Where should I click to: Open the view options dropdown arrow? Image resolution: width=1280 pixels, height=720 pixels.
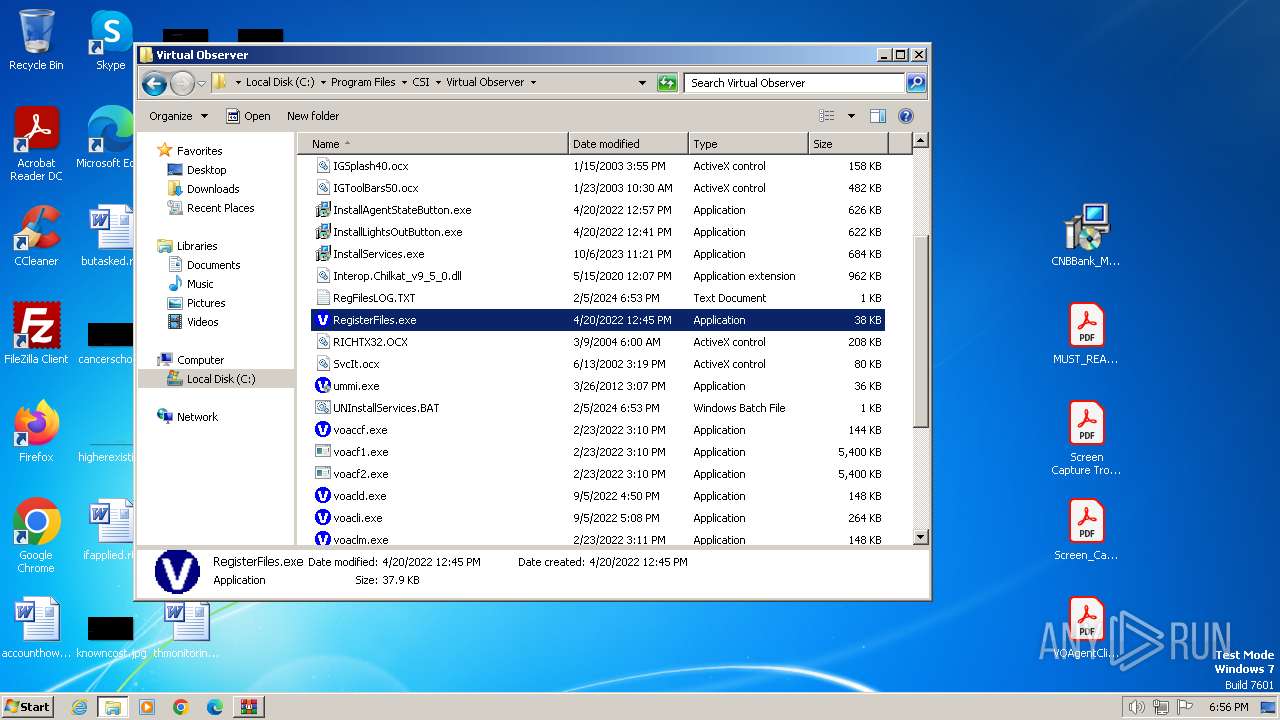coord(851,116)
